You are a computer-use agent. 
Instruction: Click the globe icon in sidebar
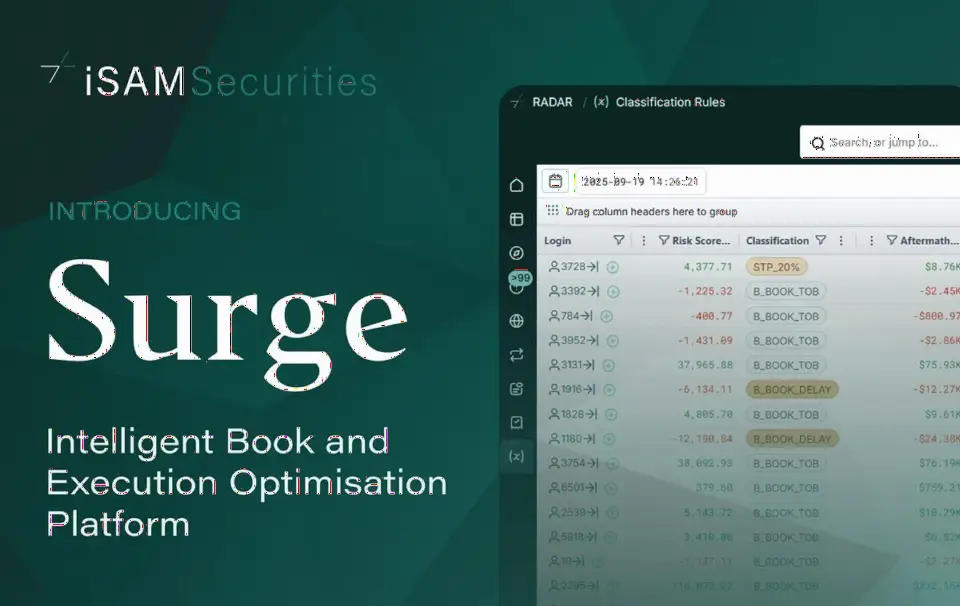(x=516, y=320)
